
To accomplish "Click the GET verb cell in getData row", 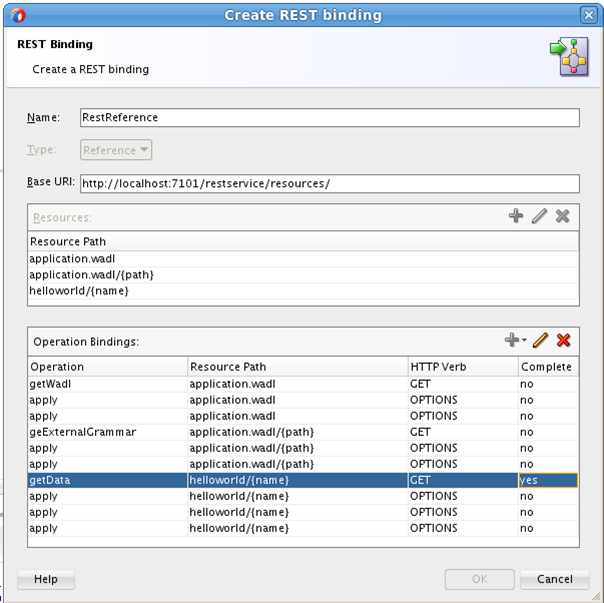I will pyautogui.click(x=463, y=480).
